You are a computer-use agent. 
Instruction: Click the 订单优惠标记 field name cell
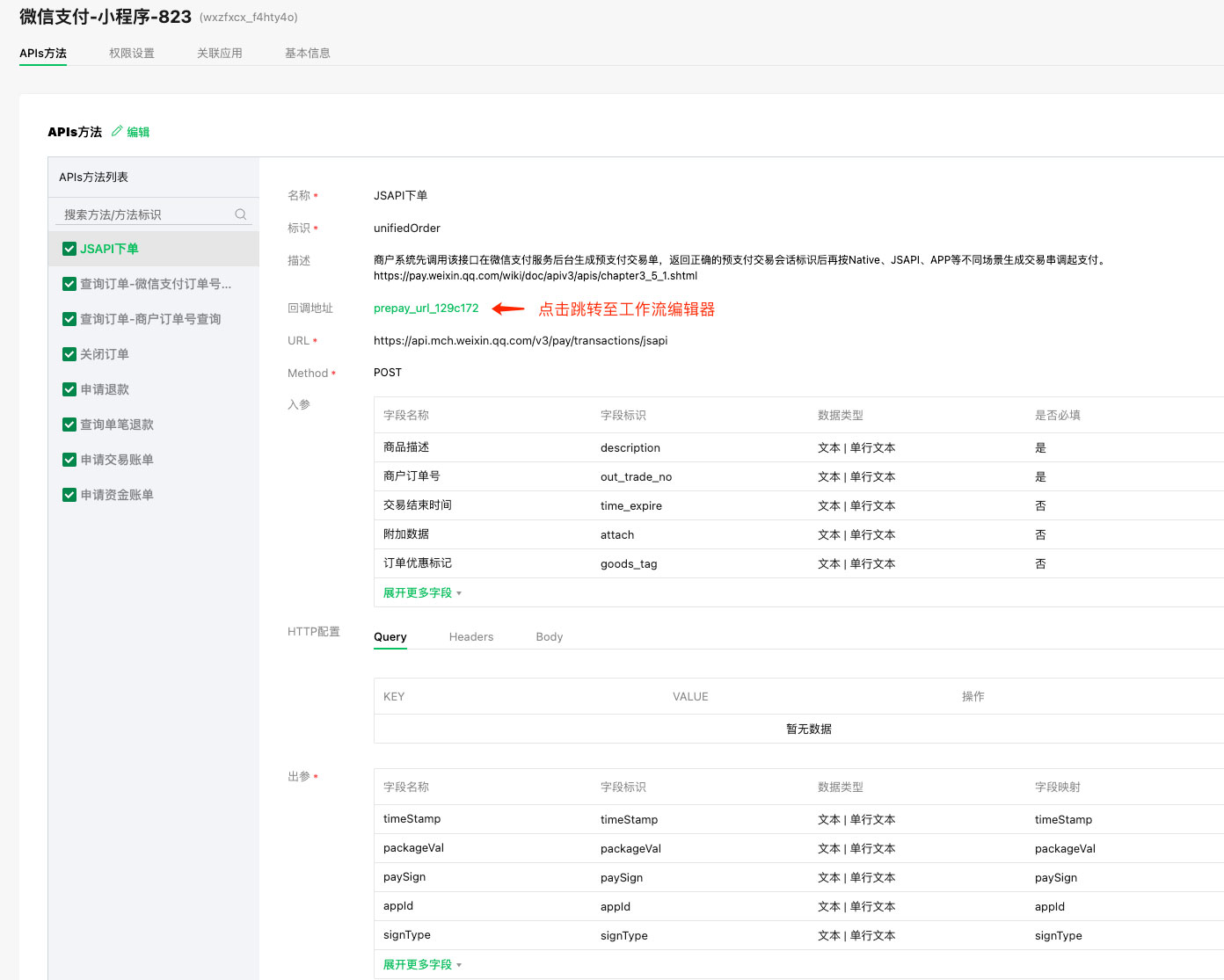tap(418, 563)
